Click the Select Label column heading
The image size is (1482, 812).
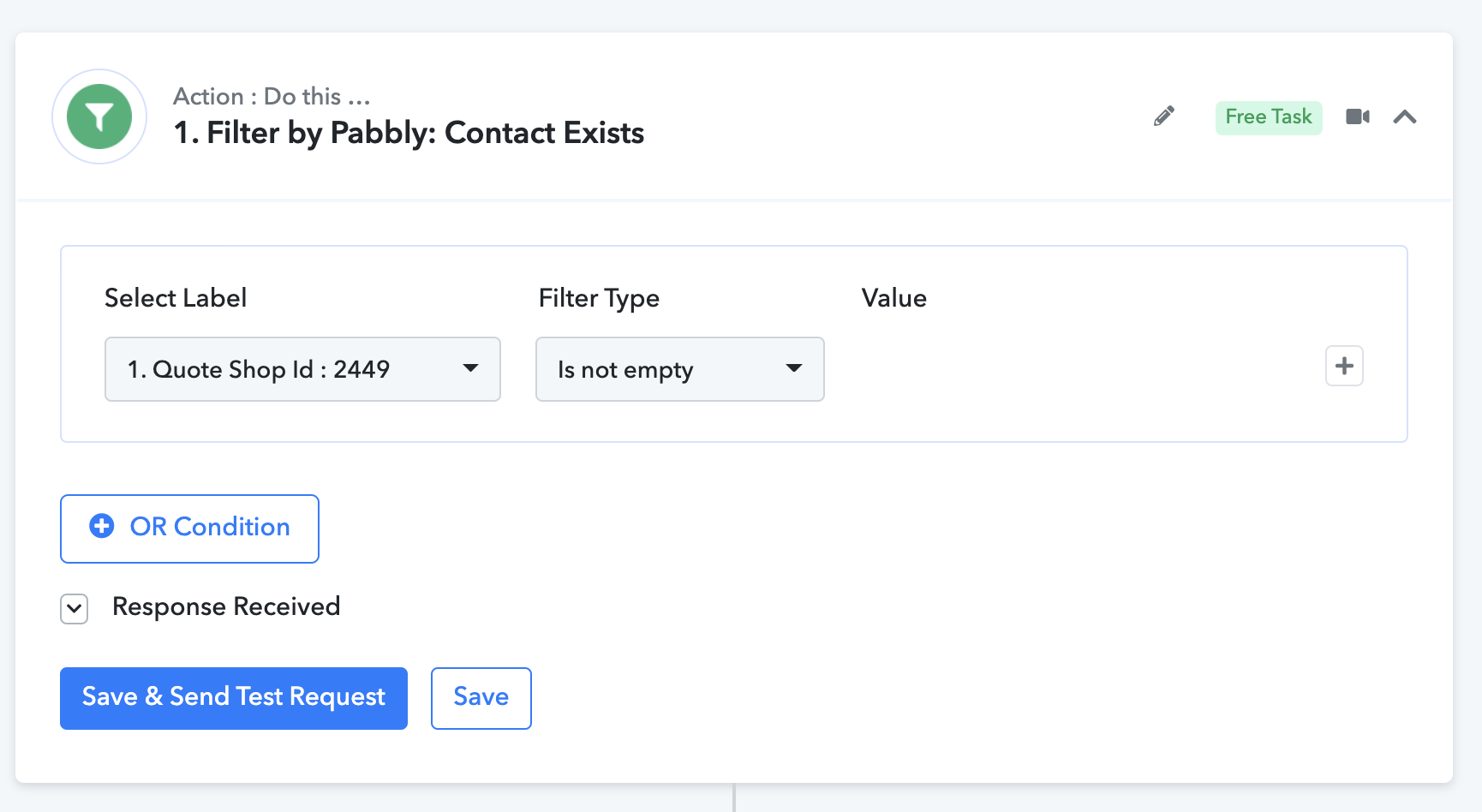click(176, 298)
